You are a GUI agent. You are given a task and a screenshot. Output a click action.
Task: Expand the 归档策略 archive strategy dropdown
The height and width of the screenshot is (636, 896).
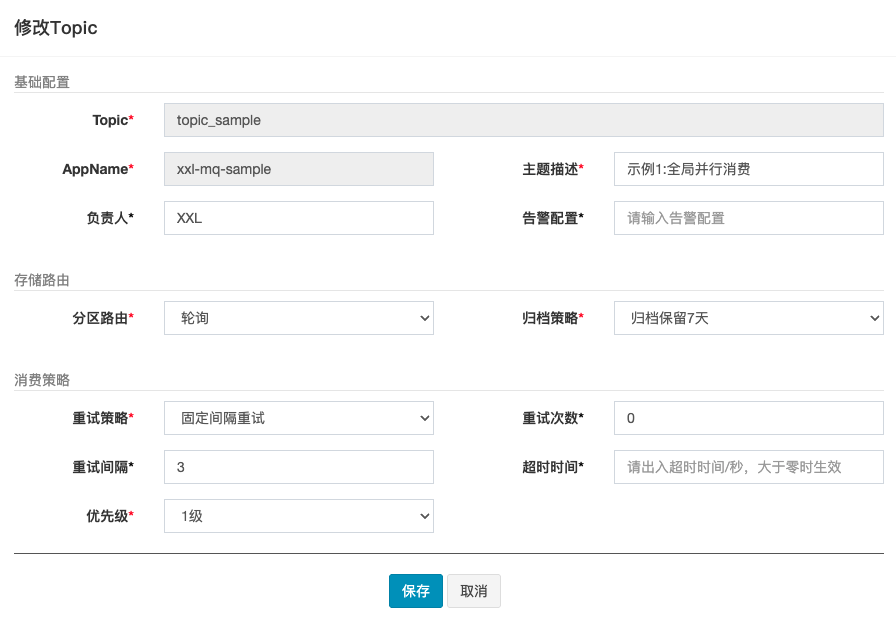point(748,319)
